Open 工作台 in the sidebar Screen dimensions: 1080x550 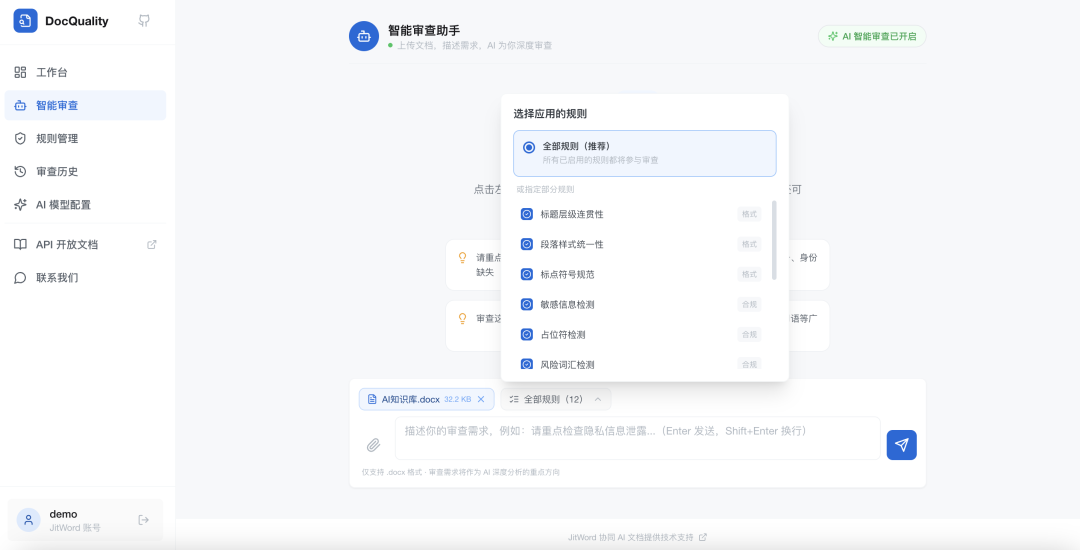click(85, 72)
